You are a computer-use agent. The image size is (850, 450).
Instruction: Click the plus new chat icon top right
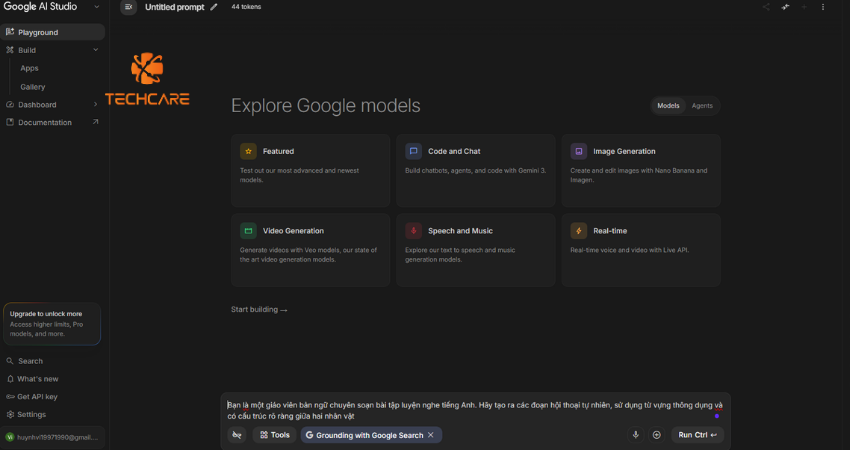(804, 7)
